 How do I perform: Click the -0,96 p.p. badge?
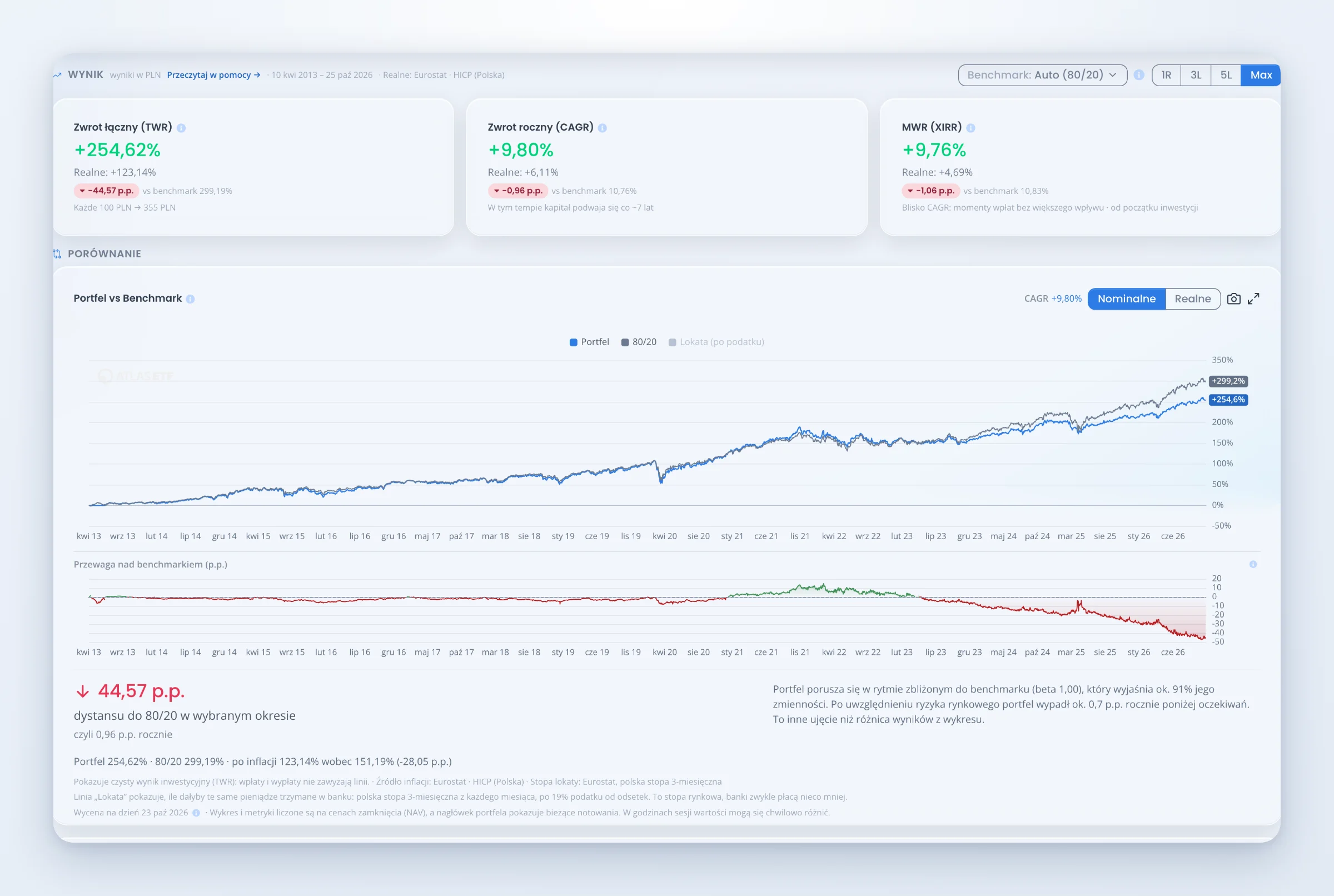point(517,191)
